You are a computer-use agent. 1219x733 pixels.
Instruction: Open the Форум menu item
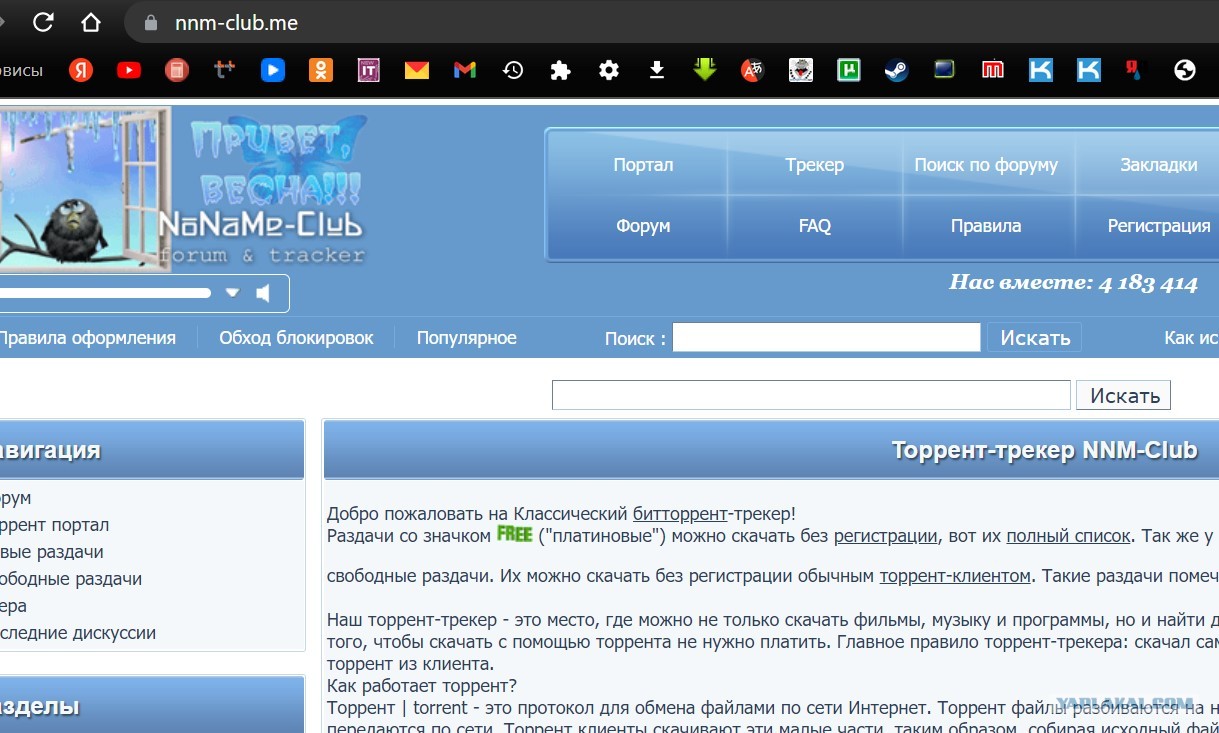point(643,226)
